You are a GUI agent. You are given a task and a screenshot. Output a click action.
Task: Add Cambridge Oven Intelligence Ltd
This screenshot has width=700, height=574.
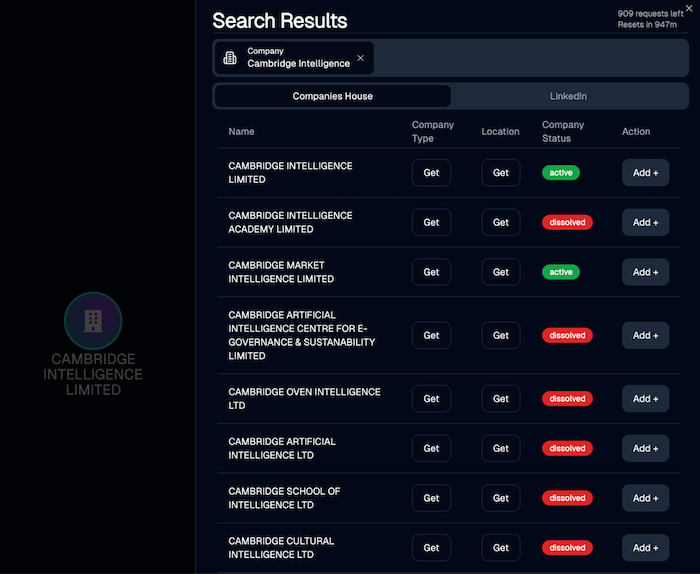click(646, 399)
